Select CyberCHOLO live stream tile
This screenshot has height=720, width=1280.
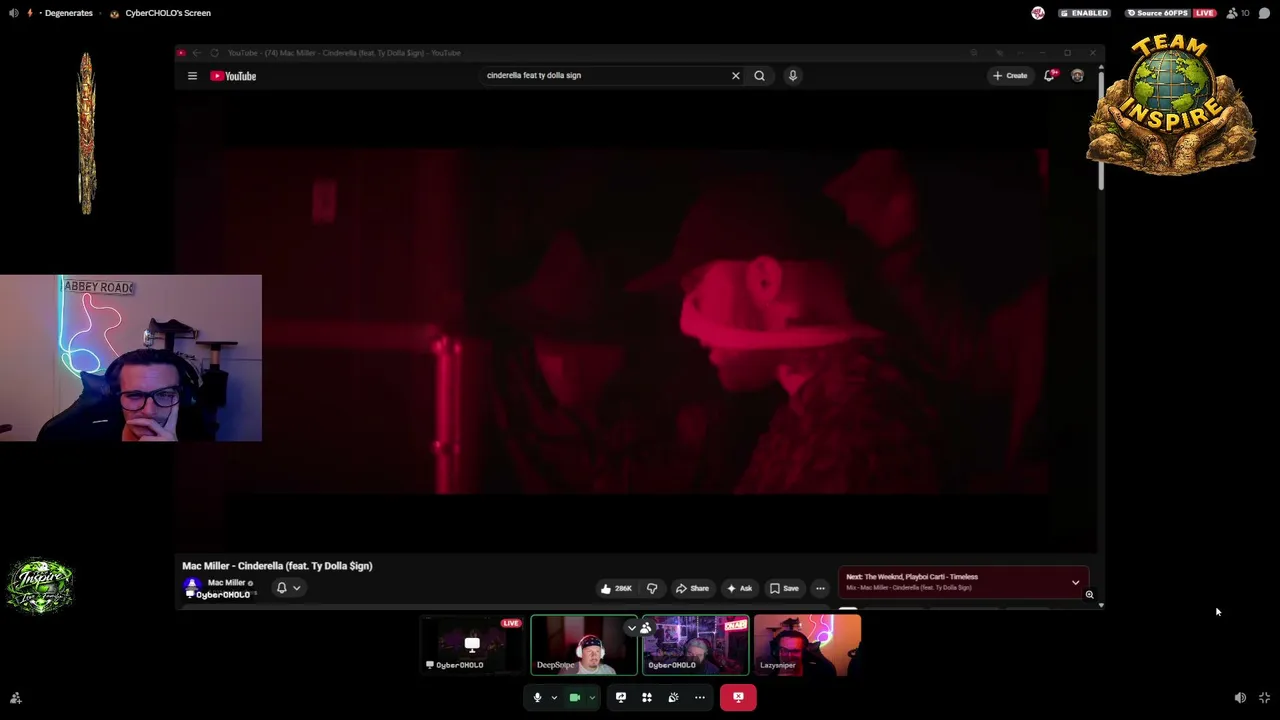click(x=472, y=645)
